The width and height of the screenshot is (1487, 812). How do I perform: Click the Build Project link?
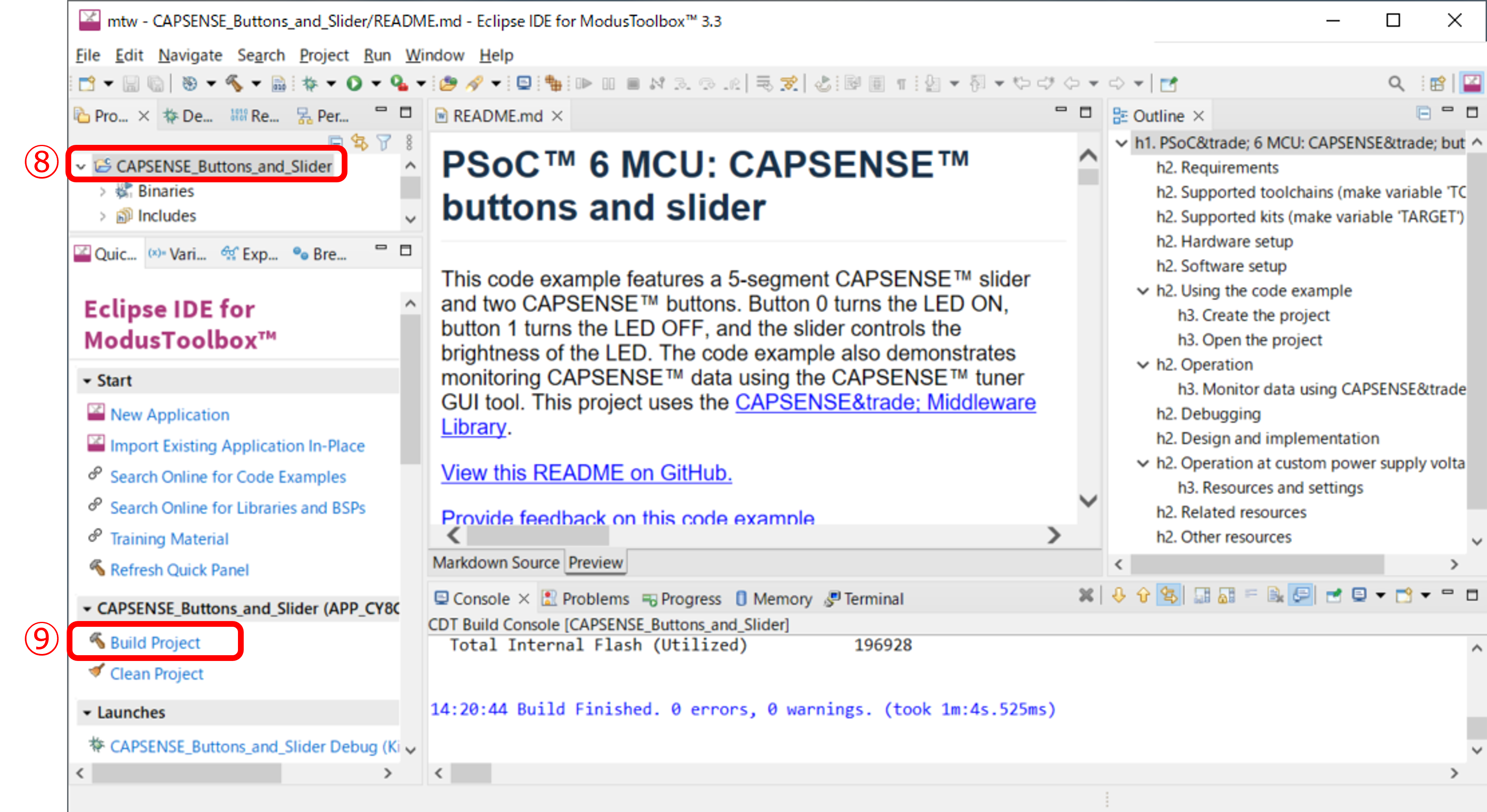155,642
